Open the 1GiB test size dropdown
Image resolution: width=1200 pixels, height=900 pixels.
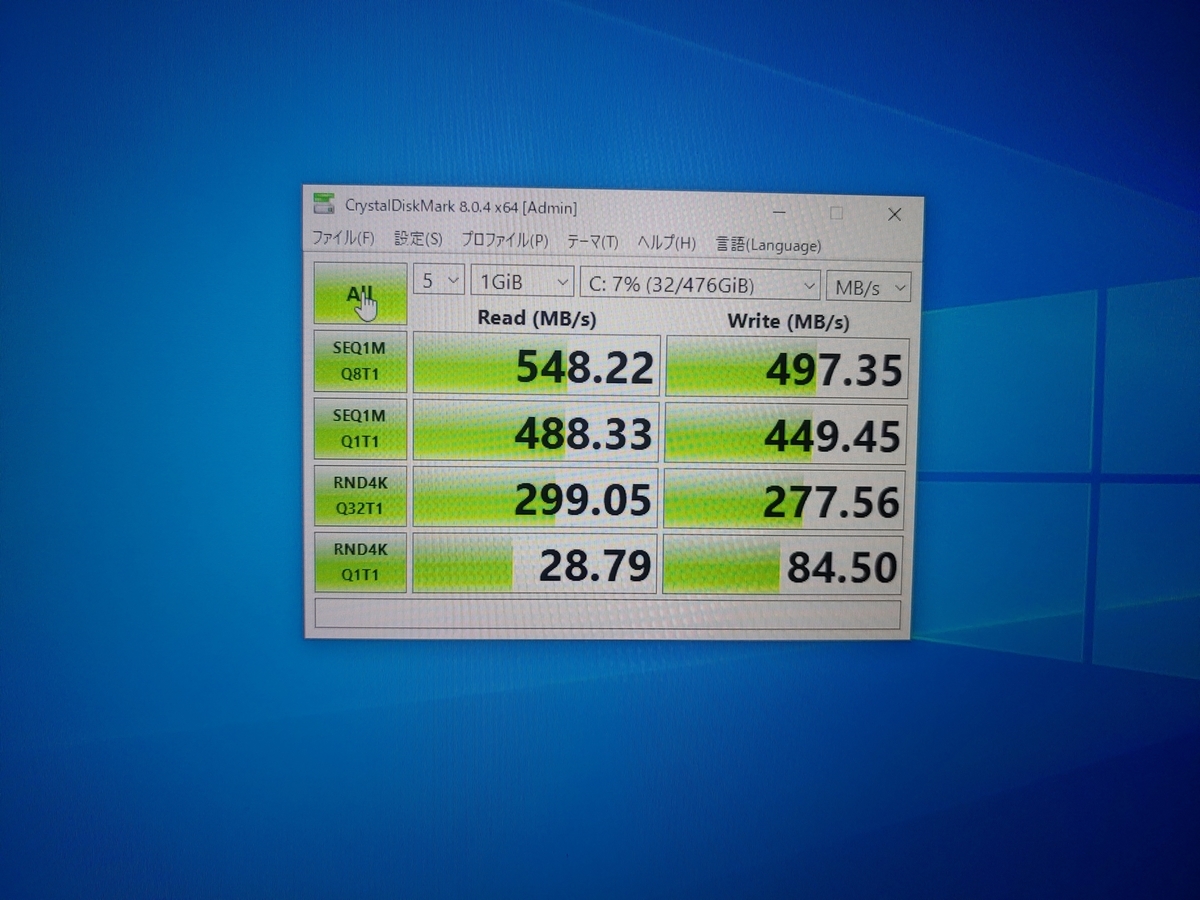click(x=522, y=282)
